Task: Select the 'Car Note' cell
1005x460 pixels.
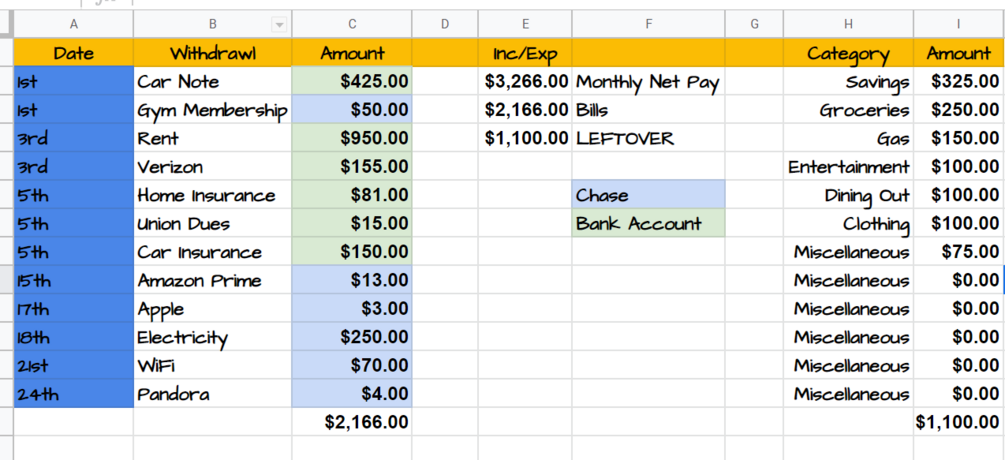Action: 213,81
